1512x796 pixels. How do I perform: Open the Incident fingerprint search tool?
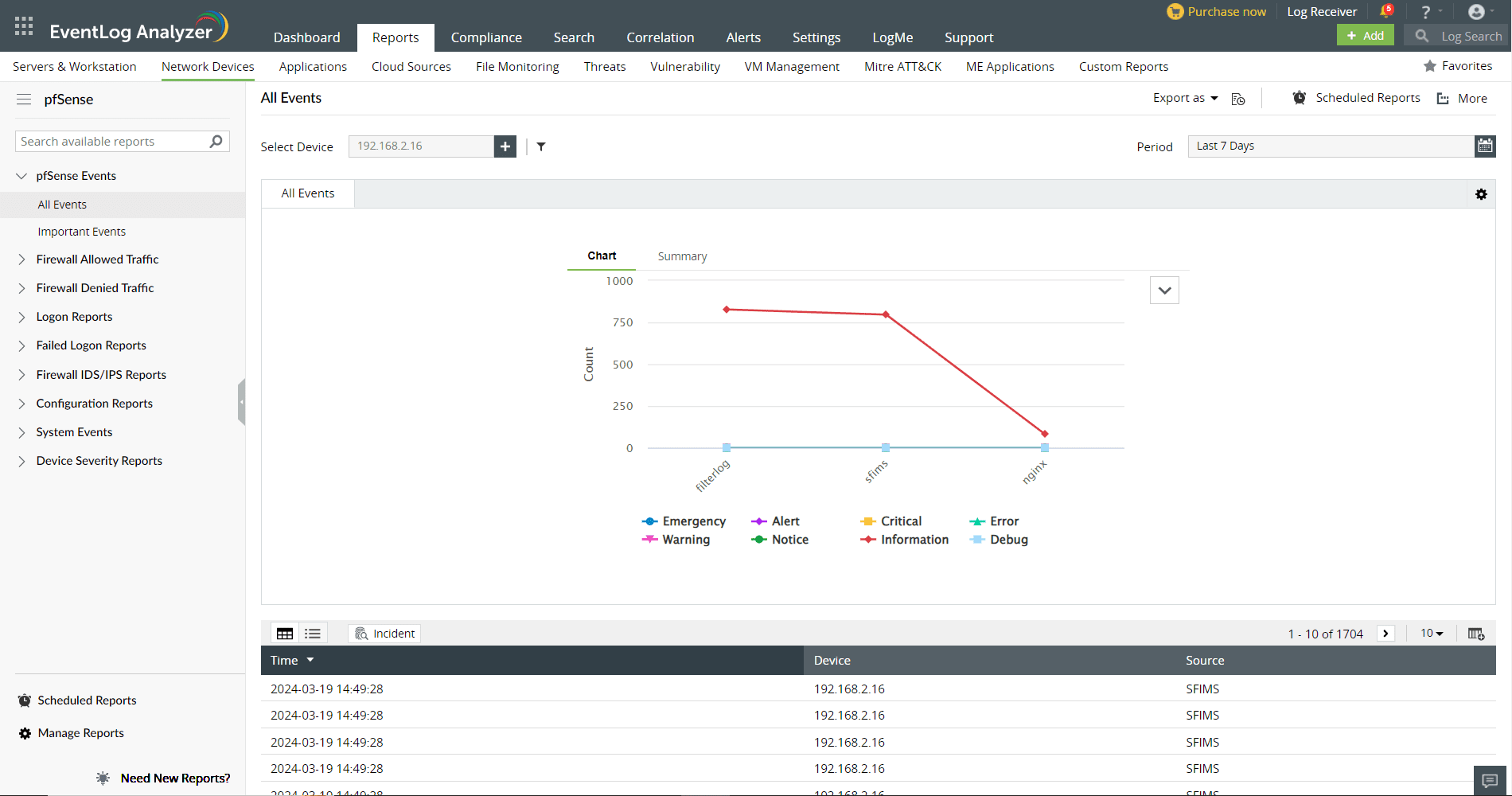click(x=384, y=633)
